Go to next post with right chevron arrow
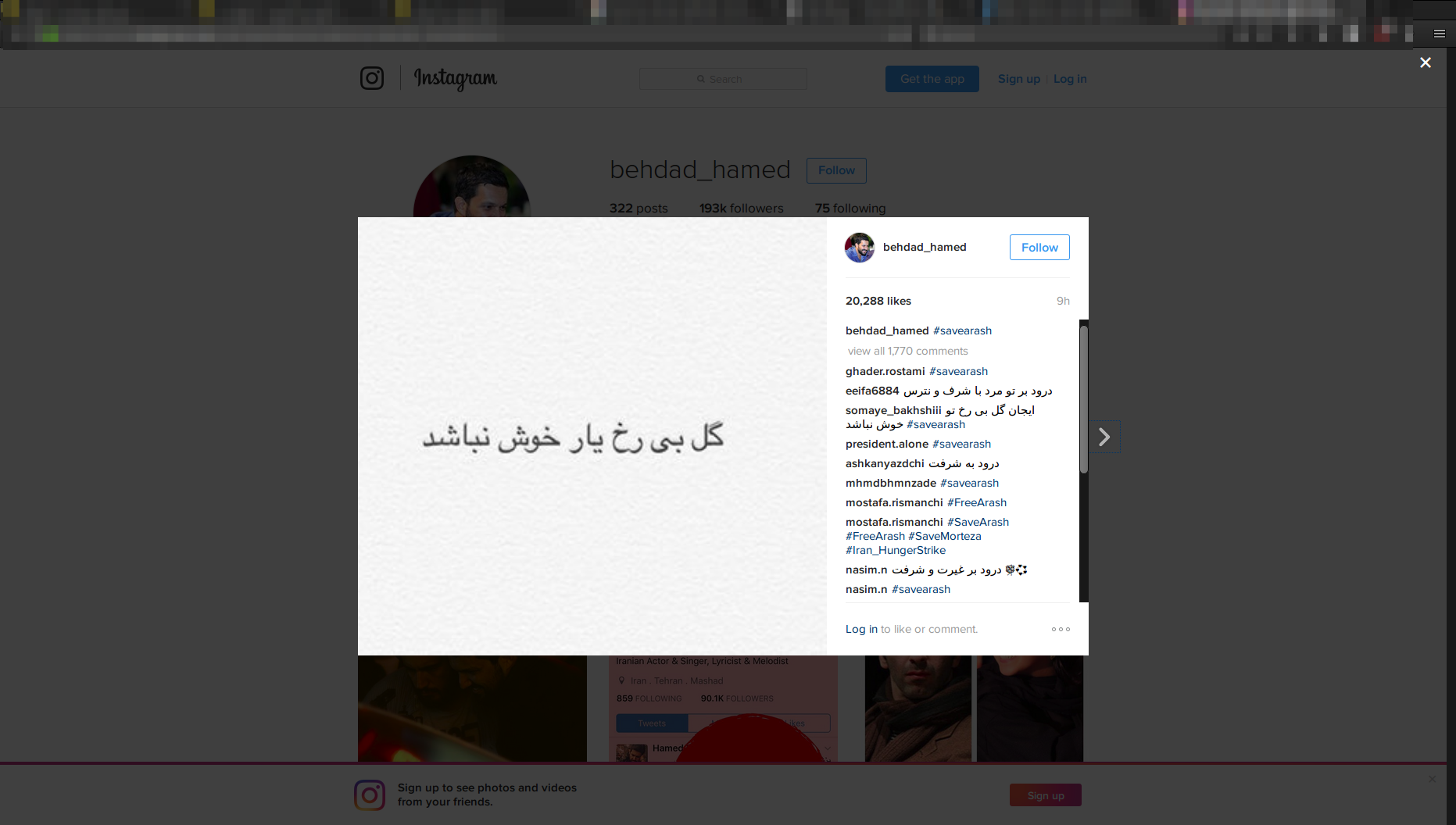1456x825 pixels. [1104, 437]
